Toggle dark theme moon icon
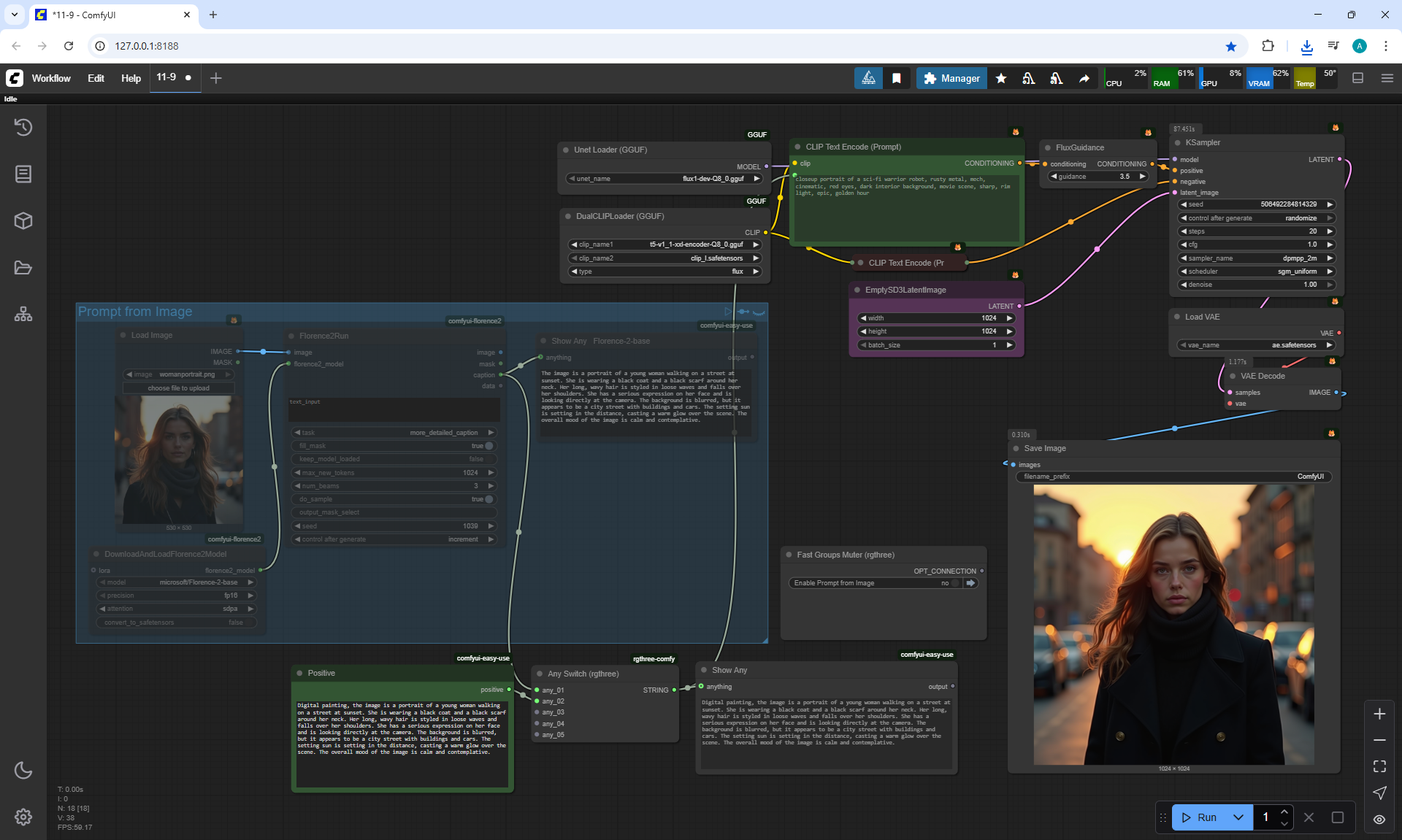The width and height of the screenshot is (1402, 840). pyautogui.click(x=23, y=770)
